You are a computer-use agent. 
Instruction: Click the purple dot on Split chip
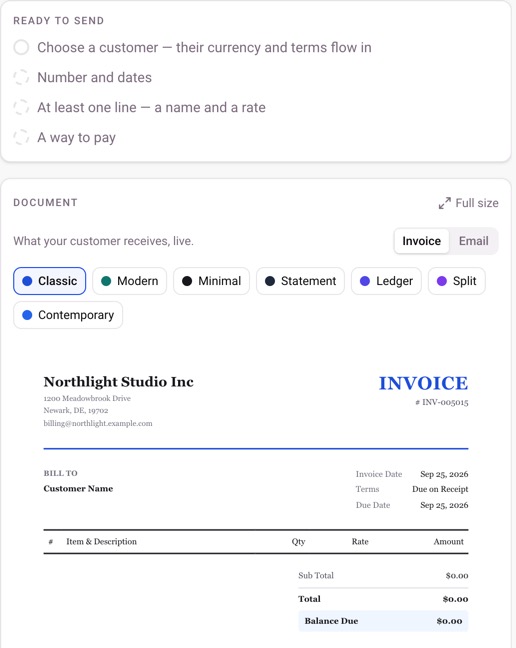coord(442,281)
